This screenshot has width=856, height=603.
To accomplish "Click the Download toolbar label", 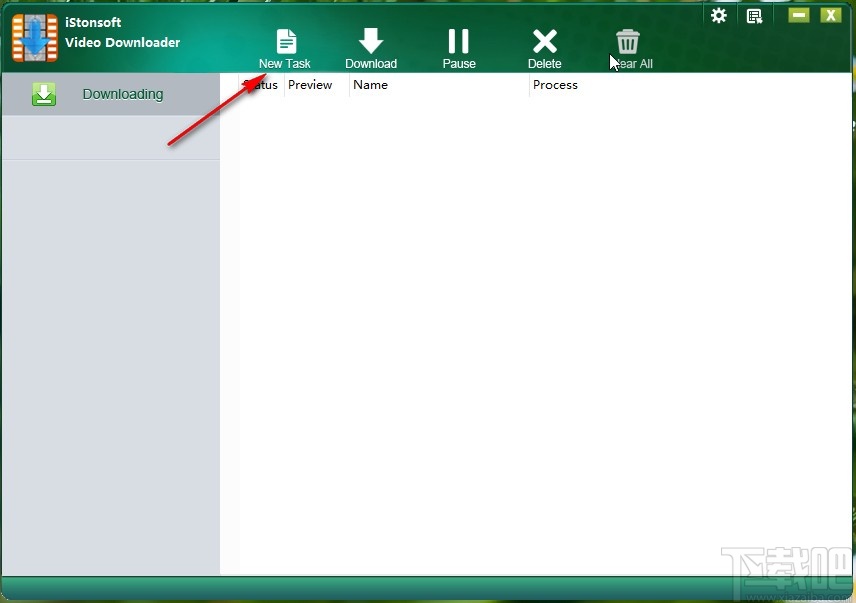I will tap(371, 62).
